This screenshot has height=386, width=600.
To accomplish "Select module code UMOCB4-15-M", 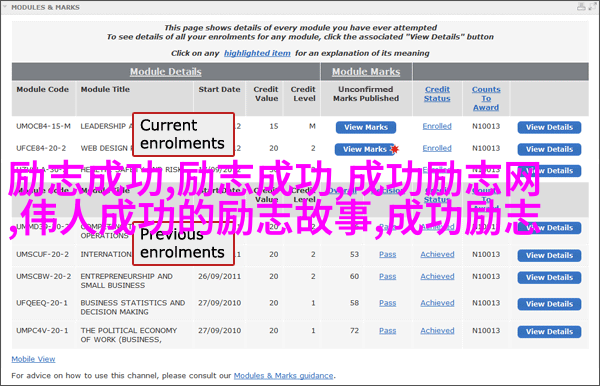I will point(43,126).
